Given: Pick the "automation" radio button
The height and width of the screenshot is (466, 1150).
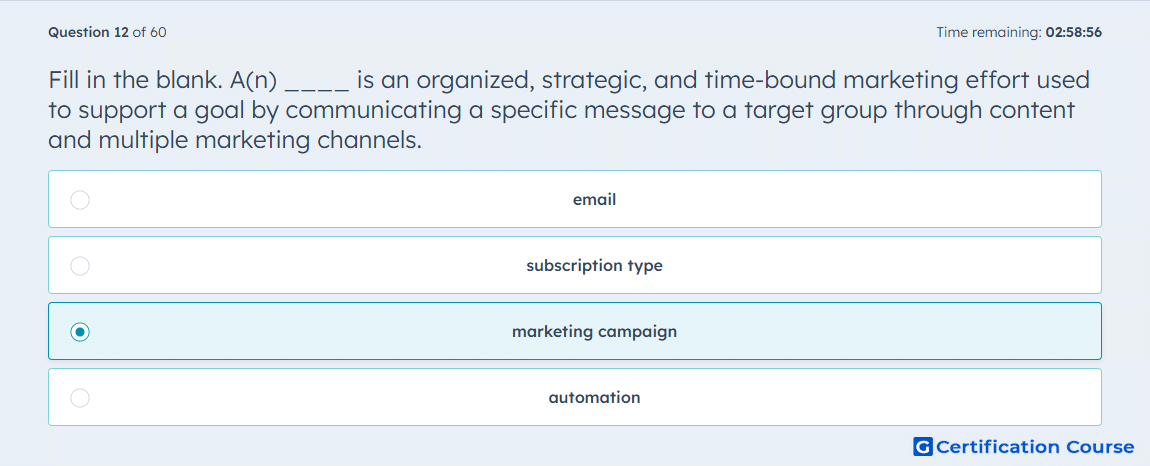Looking at the screenshot, I should [x=80, y=398].
